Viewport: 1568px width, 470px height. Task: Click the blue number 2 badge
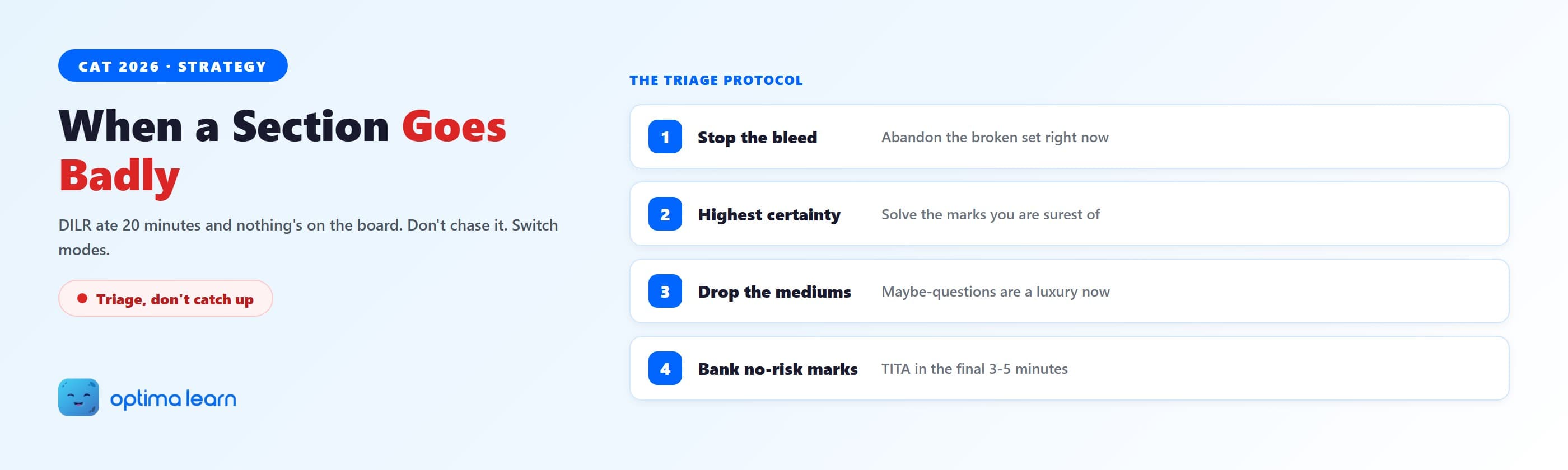coord(665,214)
